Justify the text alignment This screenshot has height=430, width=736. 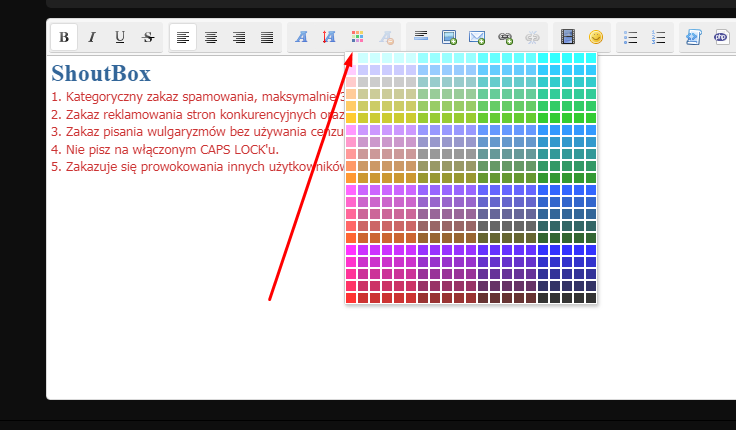click(267, 37)
